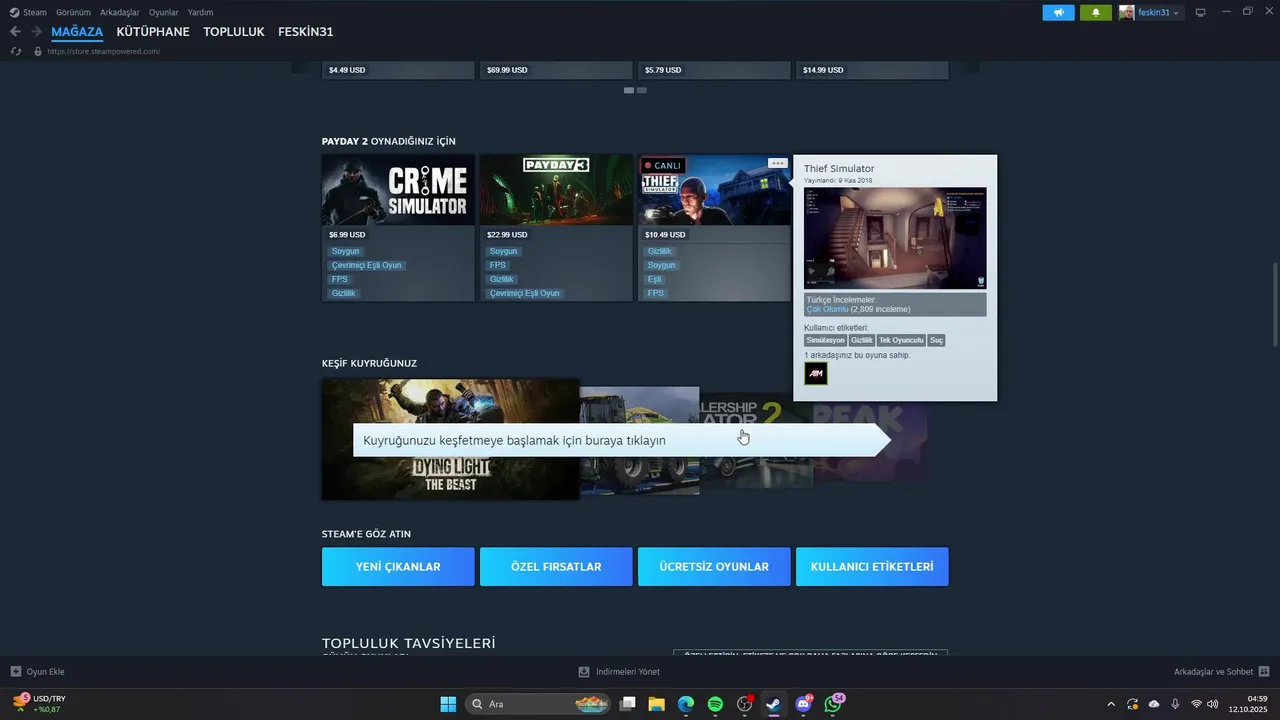Open the taskbar volume icon

1213,704
